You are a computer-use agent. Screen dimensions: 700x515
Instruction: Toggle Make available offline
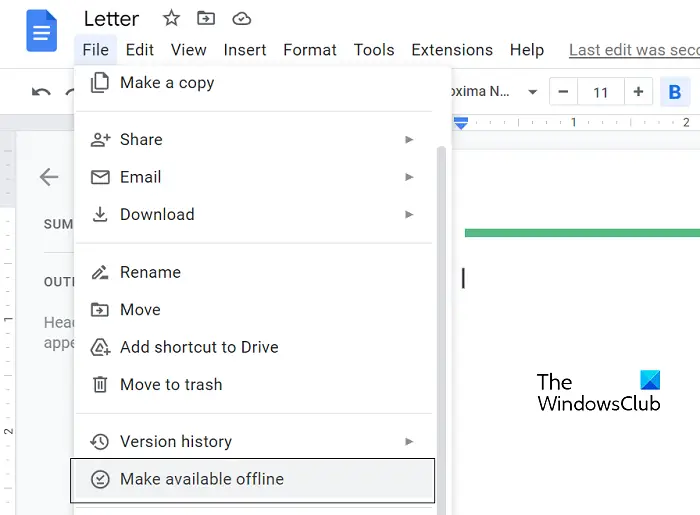pos(254,479)
